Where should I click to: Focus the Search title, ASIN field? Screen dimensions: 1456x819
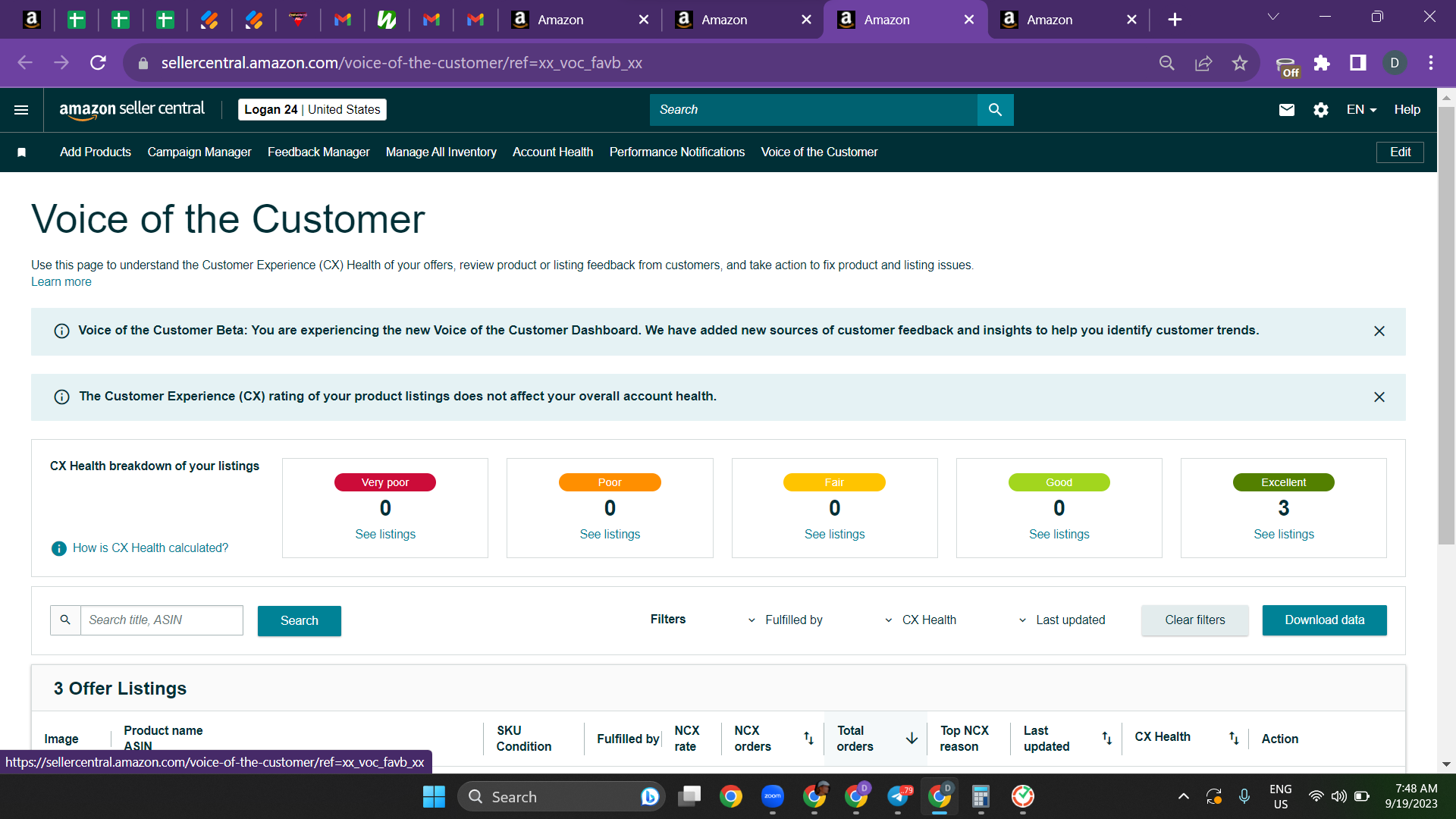coord(162,620)
